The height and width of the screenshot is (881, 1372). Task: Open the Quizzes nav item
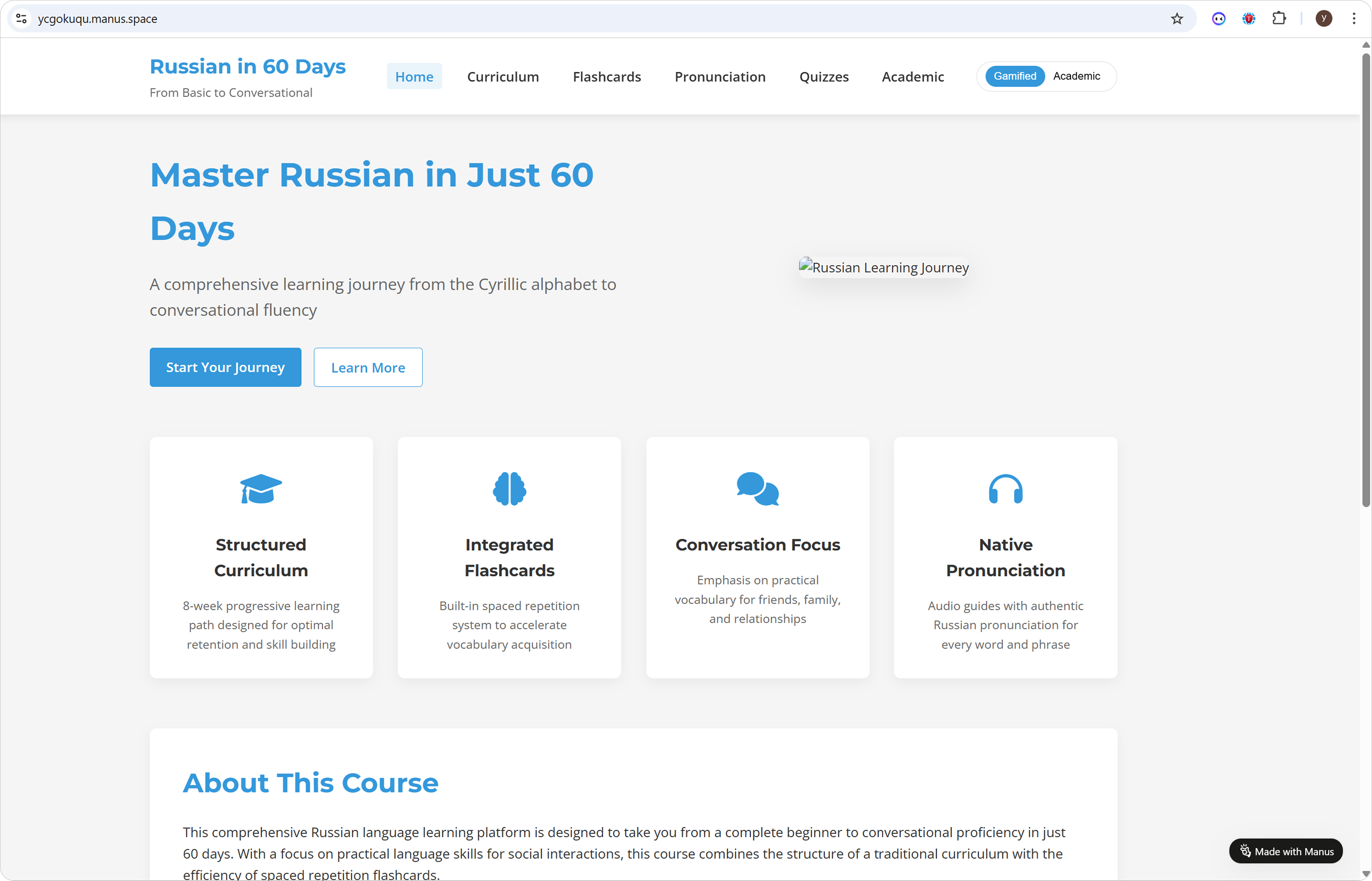pos(824,76)
